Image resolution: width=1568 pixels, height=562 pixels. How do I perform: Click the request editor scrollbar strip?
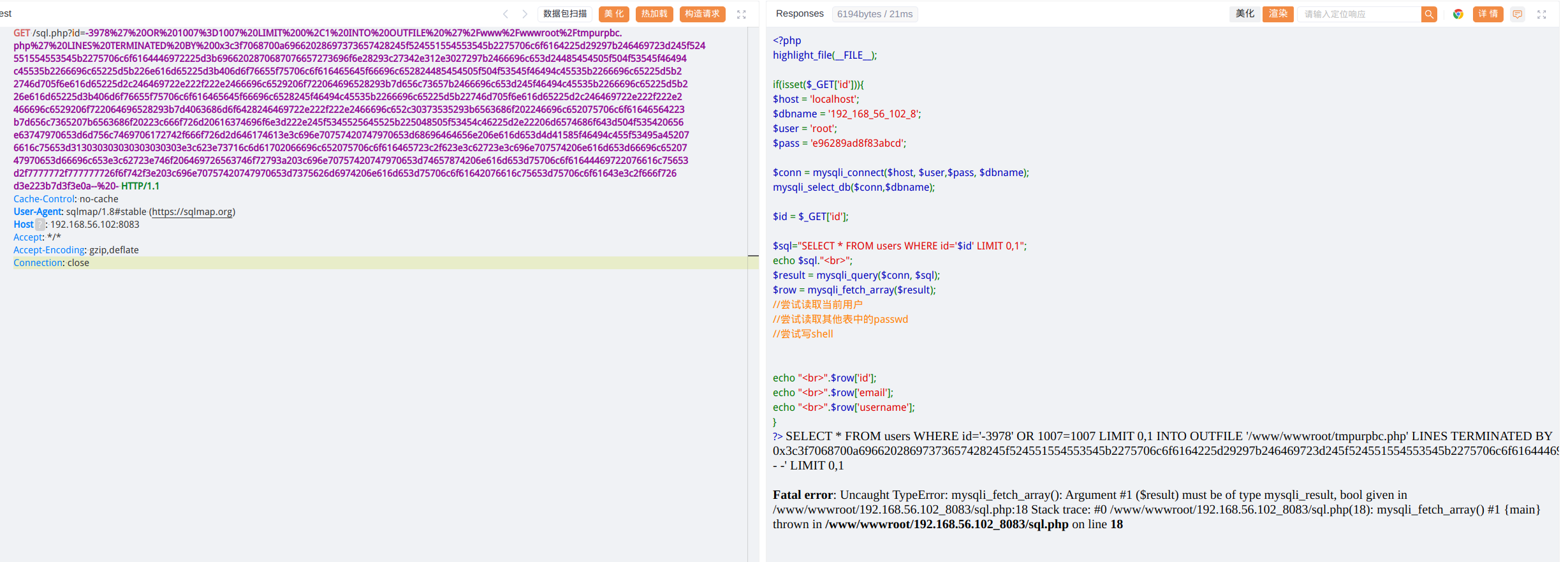(753, 293)
